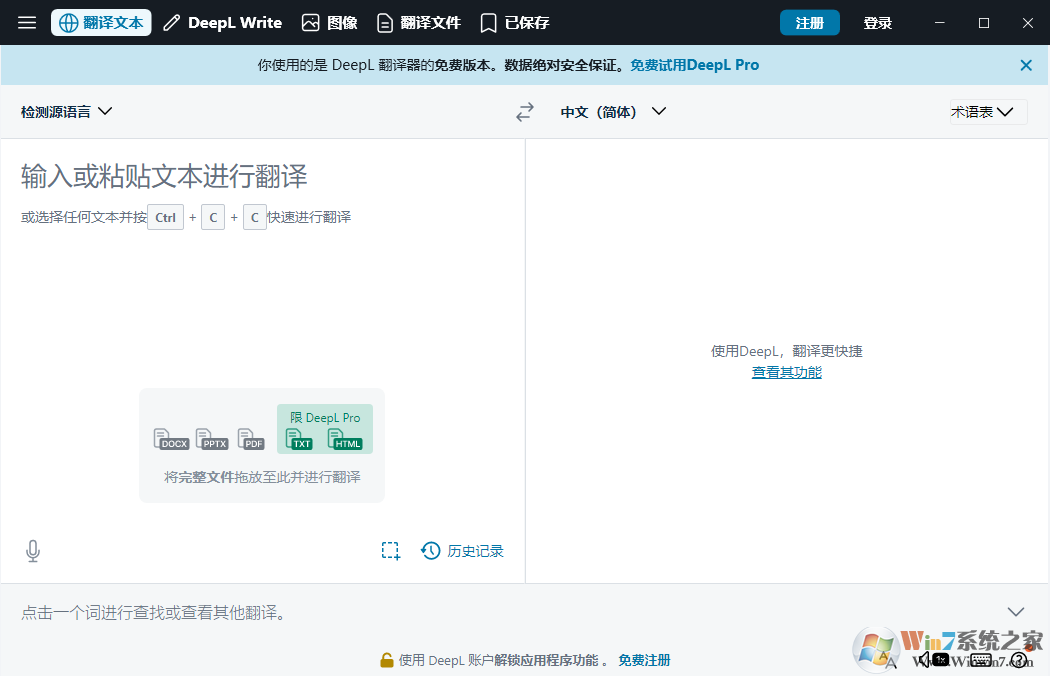Open the 检测源语言 source language dropdown
This screenshot has width=1050, height=676.
pos(66,111)
